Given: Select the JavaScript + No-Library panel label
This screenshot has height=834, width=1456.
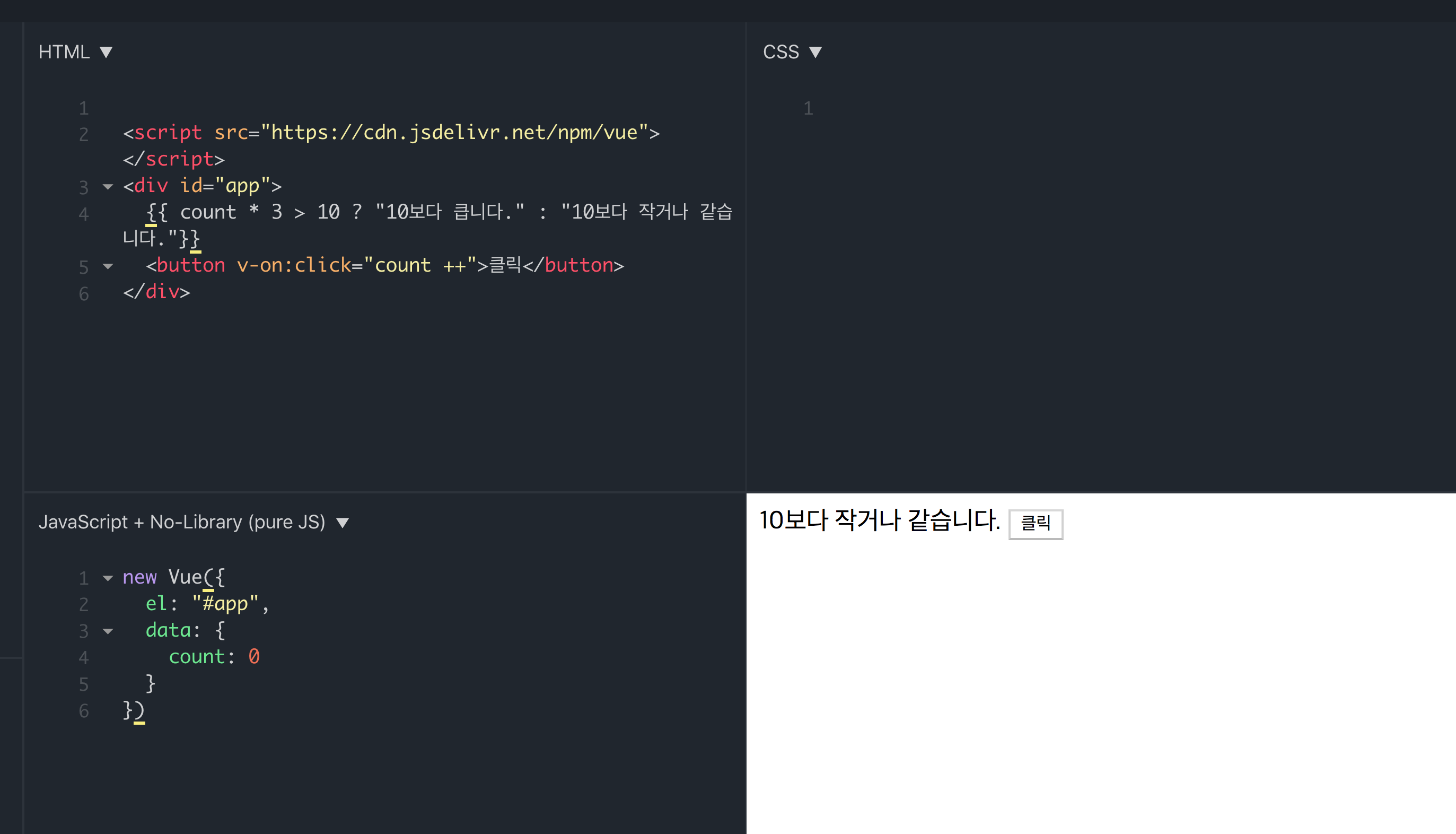Looking at the screenshot, I should pyautogui.click(x=182, y=523).
